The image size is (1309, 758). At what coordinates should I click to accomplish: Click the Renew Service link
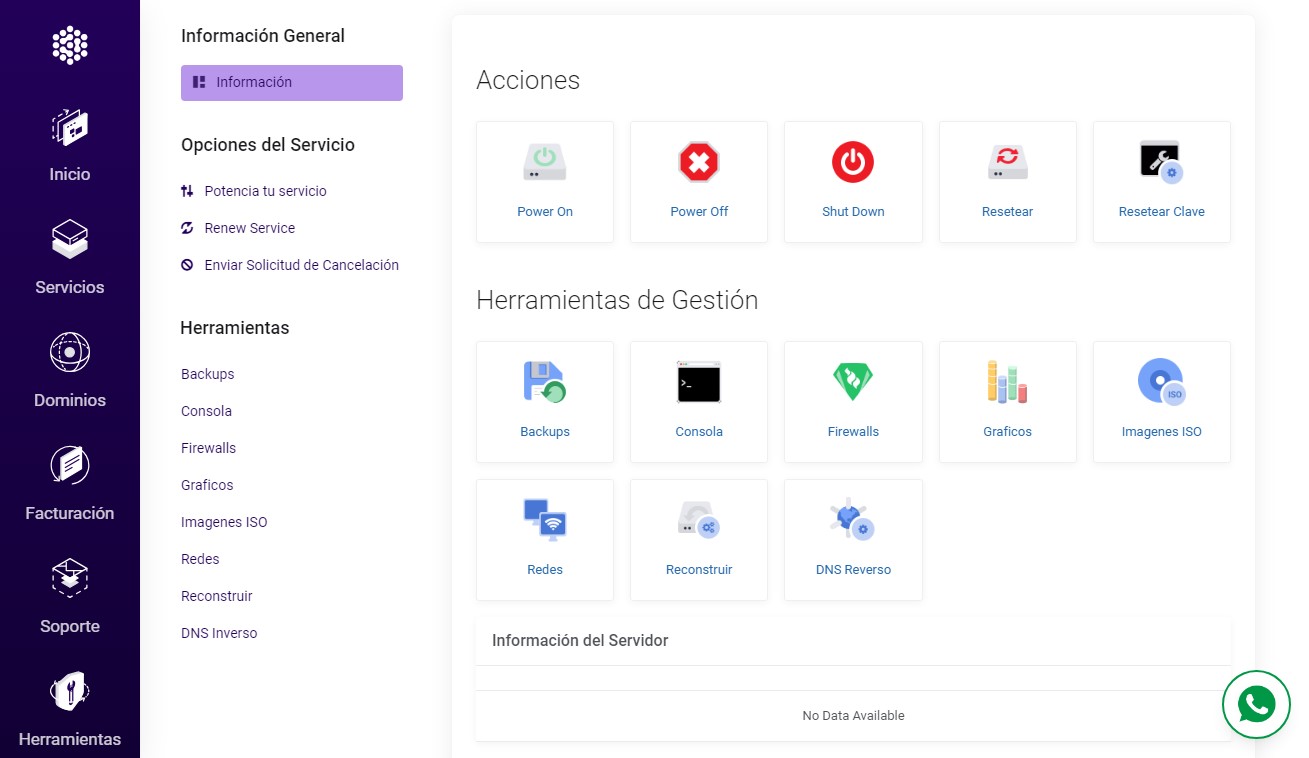pyautogui.click(x=249, y=228)
